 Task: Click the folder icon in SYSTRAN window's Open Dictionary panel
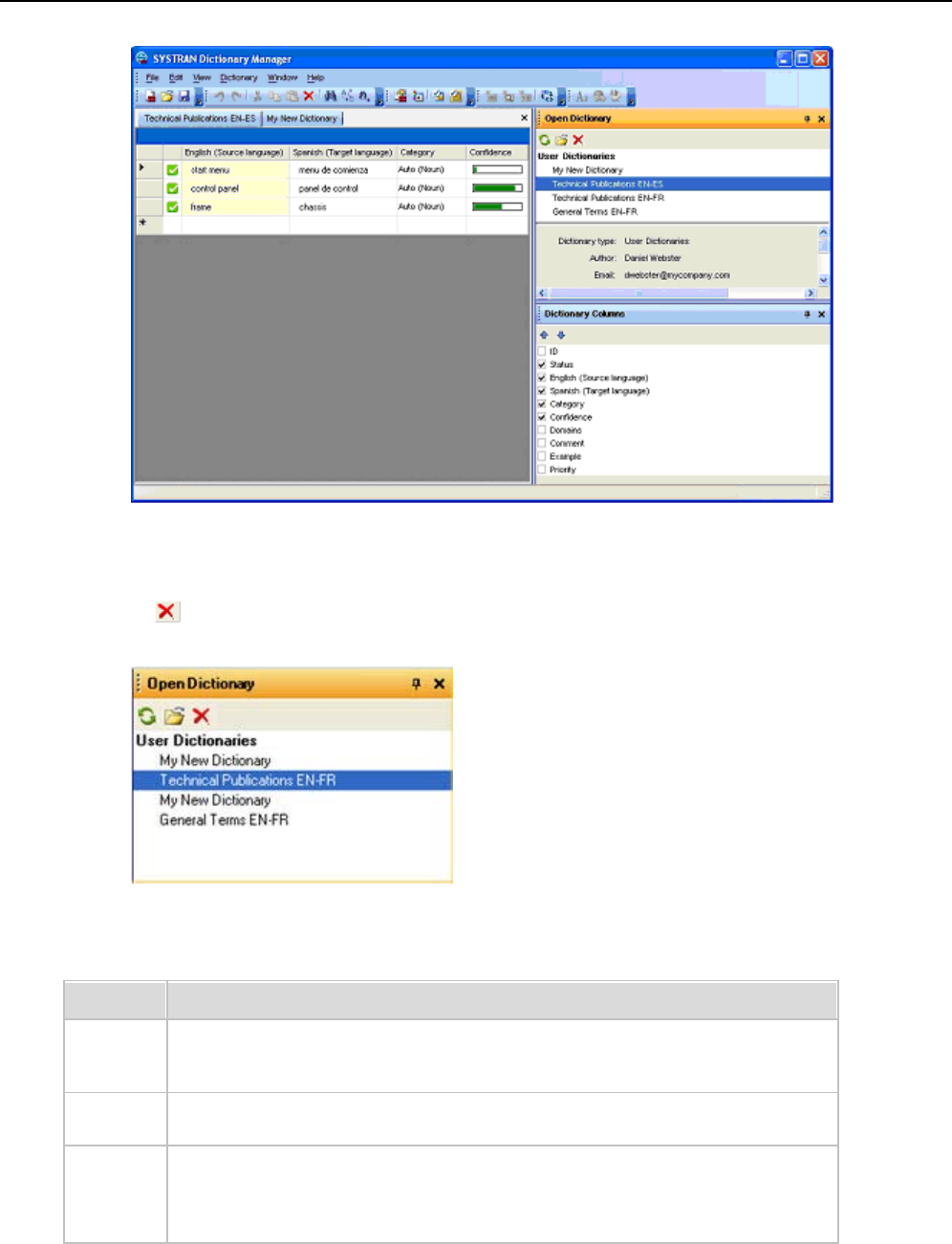coord(561,140)
